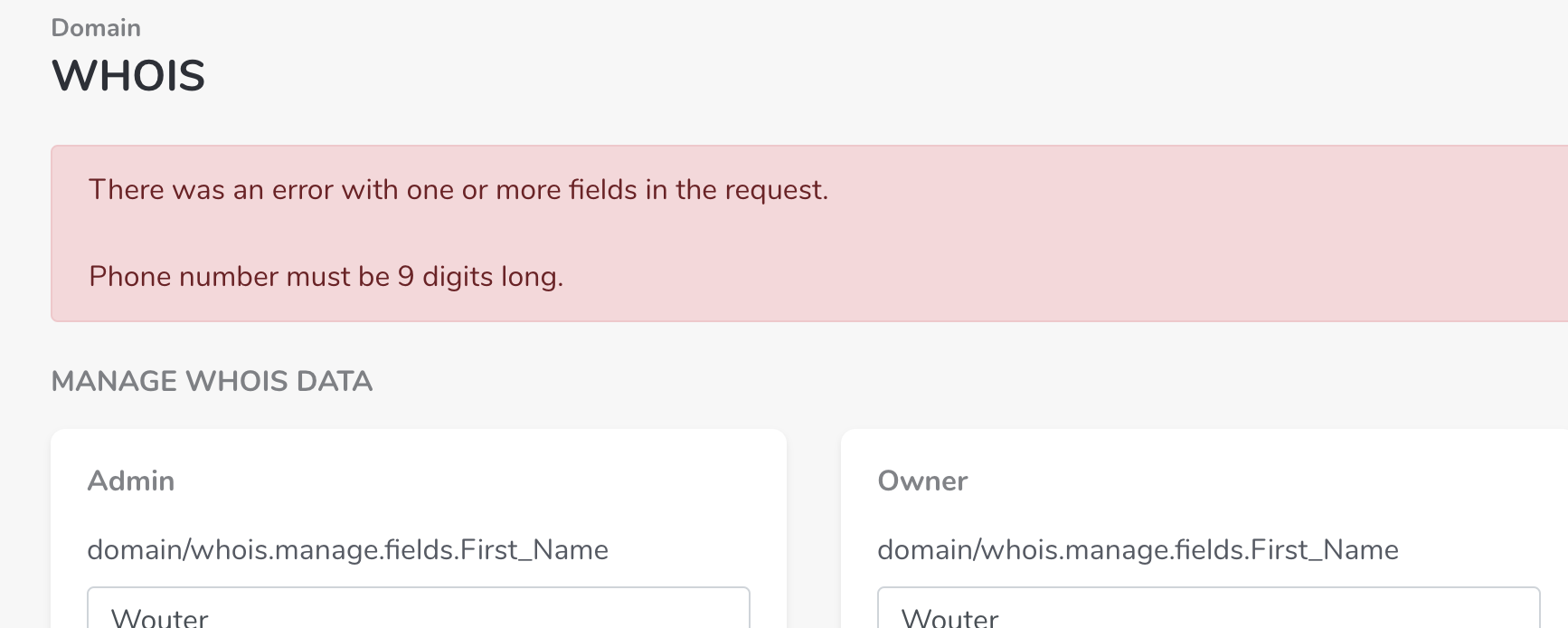
Task: Click the Owner card heading
Action: tap(922, 481)
